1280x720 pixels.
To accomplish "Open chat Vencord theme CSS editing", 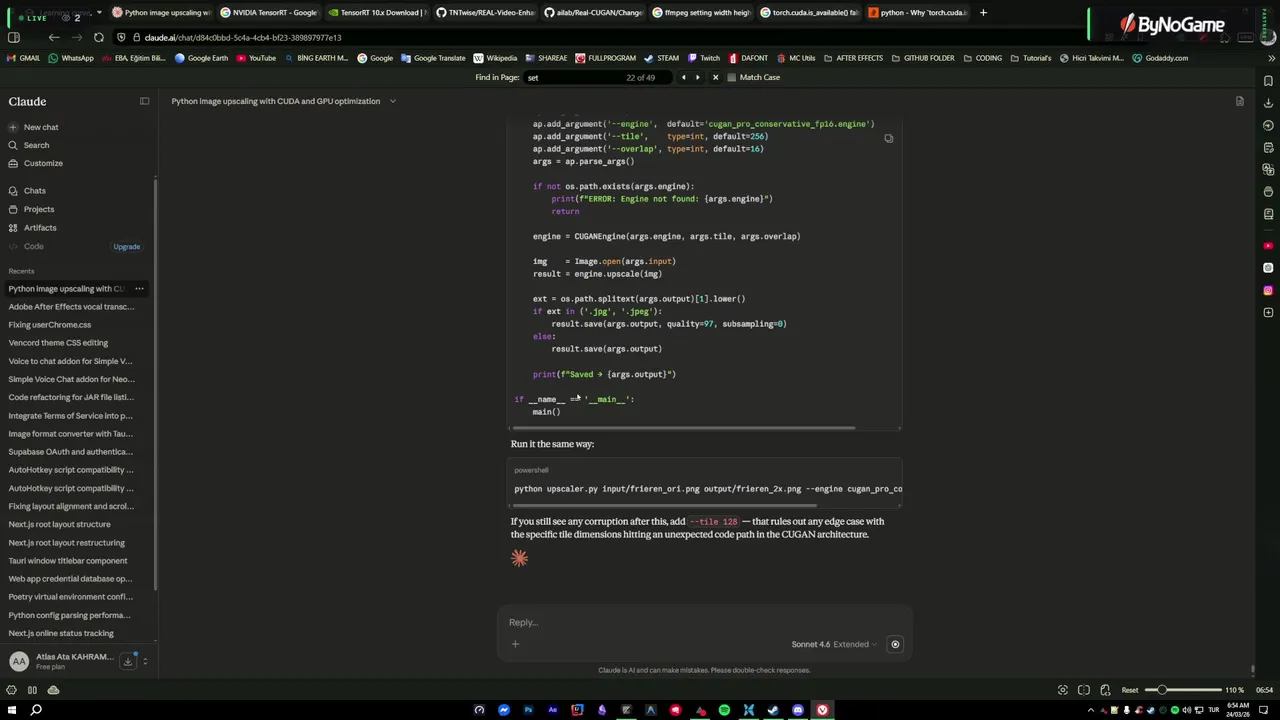I will [x=58, y=343].
